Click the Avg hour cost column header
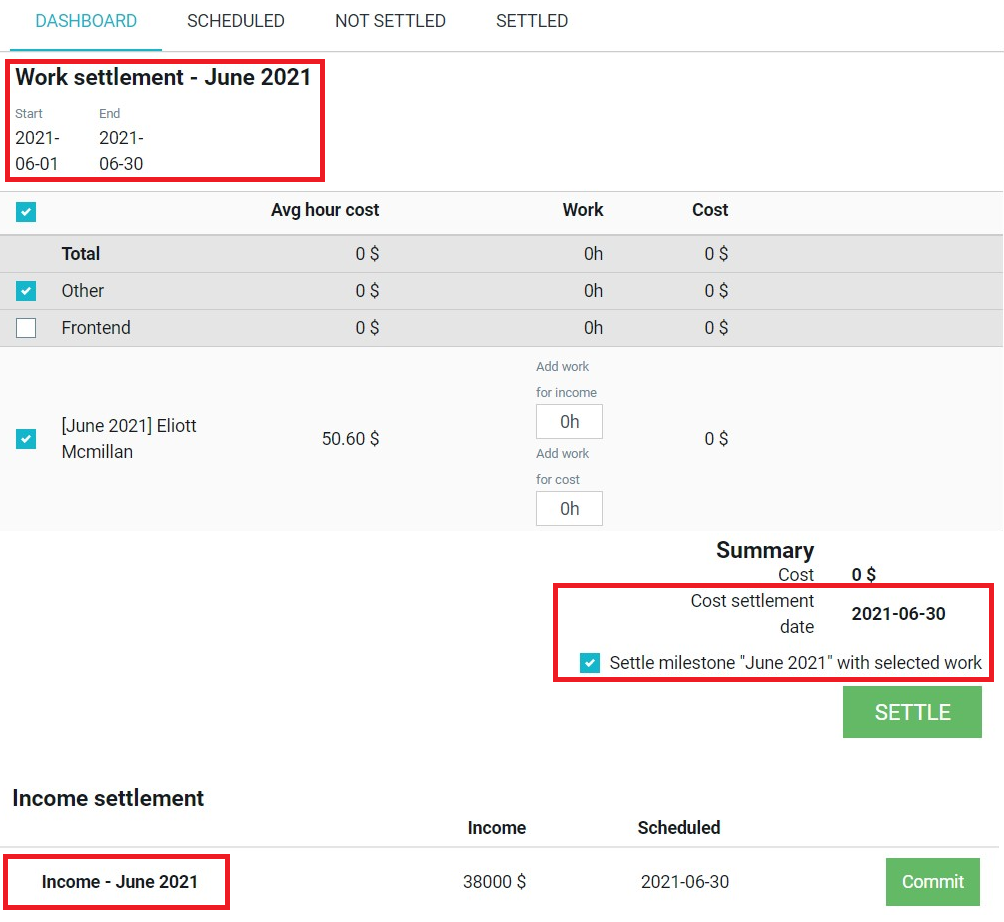Screen dimensions: 1004x922 325,210
